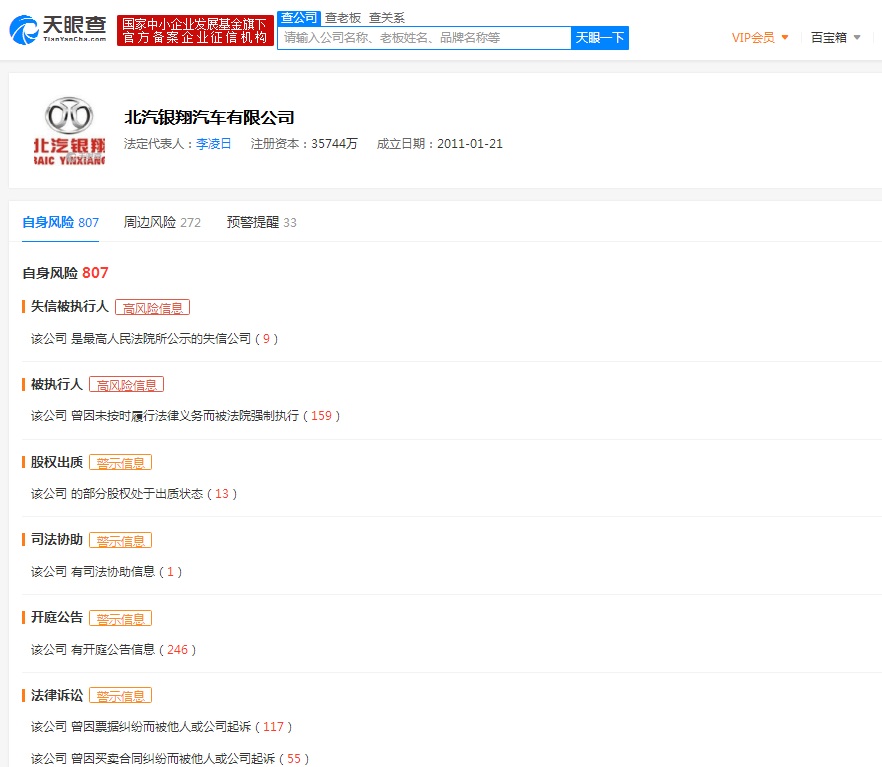Click the 开庭公告 section heading
The image size is (882, 767).
click(56, 617)
